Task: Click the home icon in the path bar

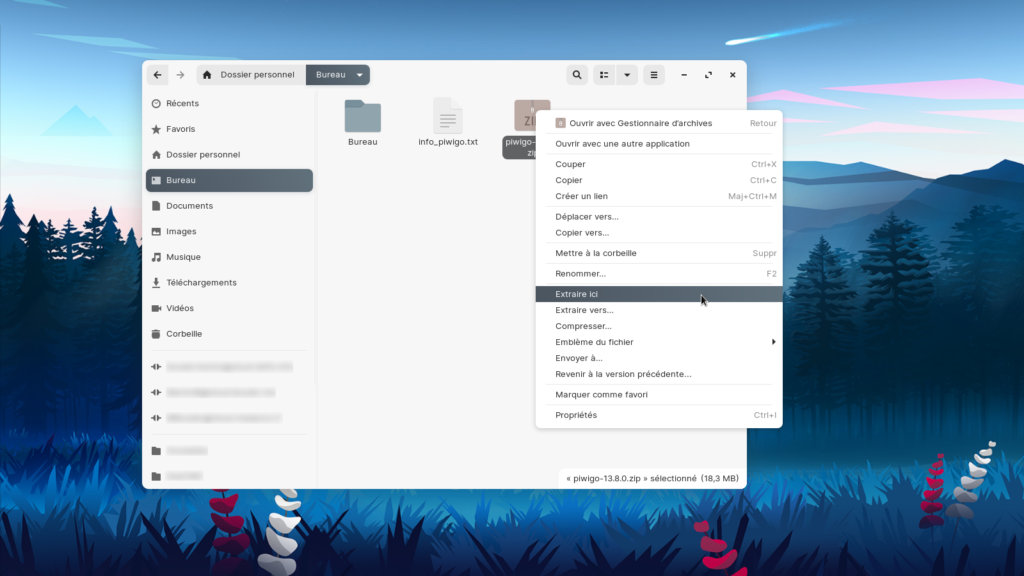Action: coord(207,75)
